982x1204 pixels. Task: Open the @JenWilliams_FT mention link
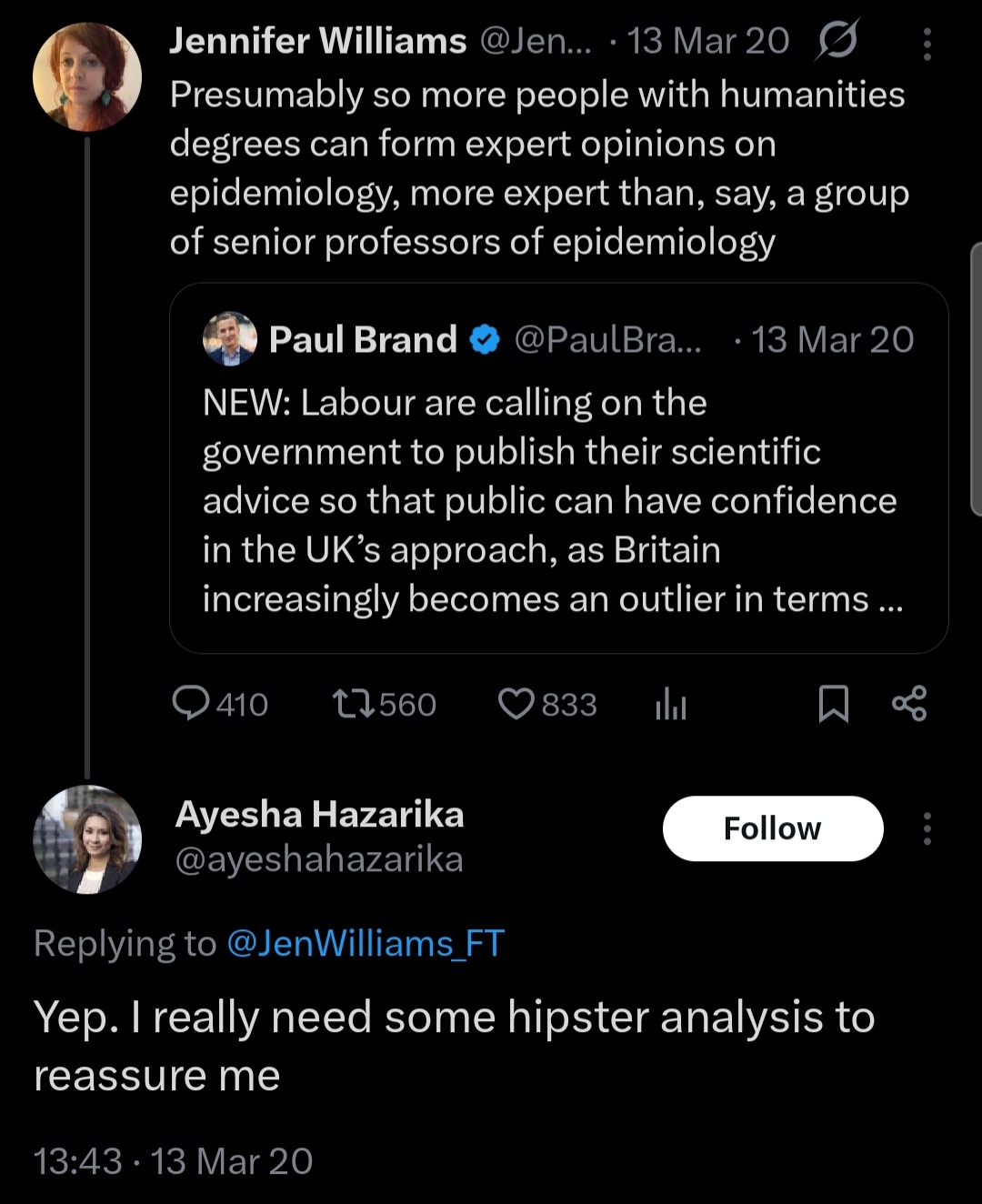point(365,944)
